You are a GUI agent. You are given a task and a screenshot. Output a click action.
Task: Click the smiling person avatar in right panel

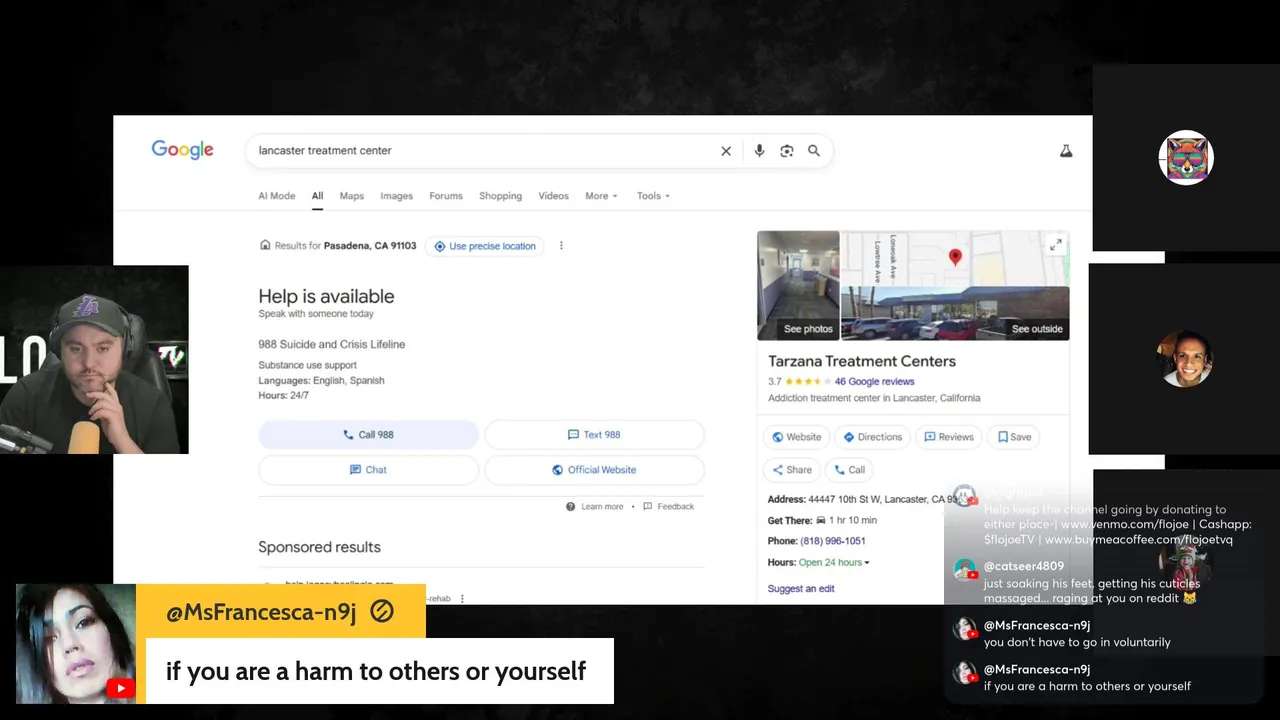[1185, 358]
